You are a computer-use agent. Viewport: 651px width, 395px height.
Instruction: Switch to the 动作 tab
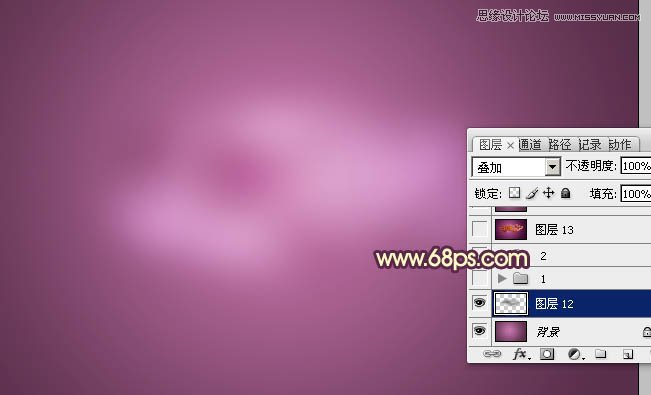tap(619, 145)
